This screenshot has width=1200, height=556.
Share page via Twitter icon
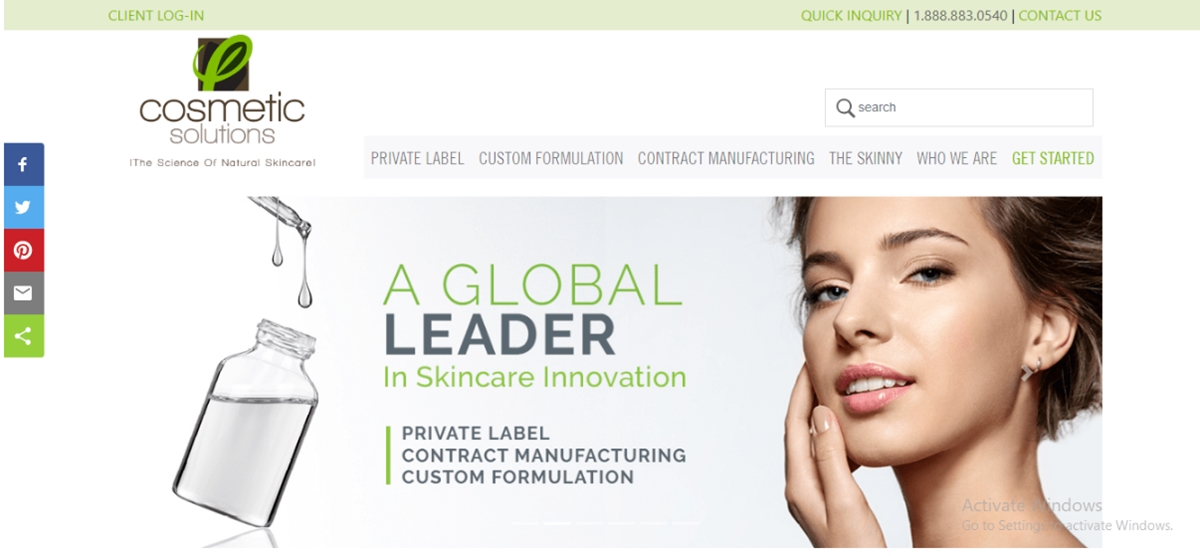24,207
